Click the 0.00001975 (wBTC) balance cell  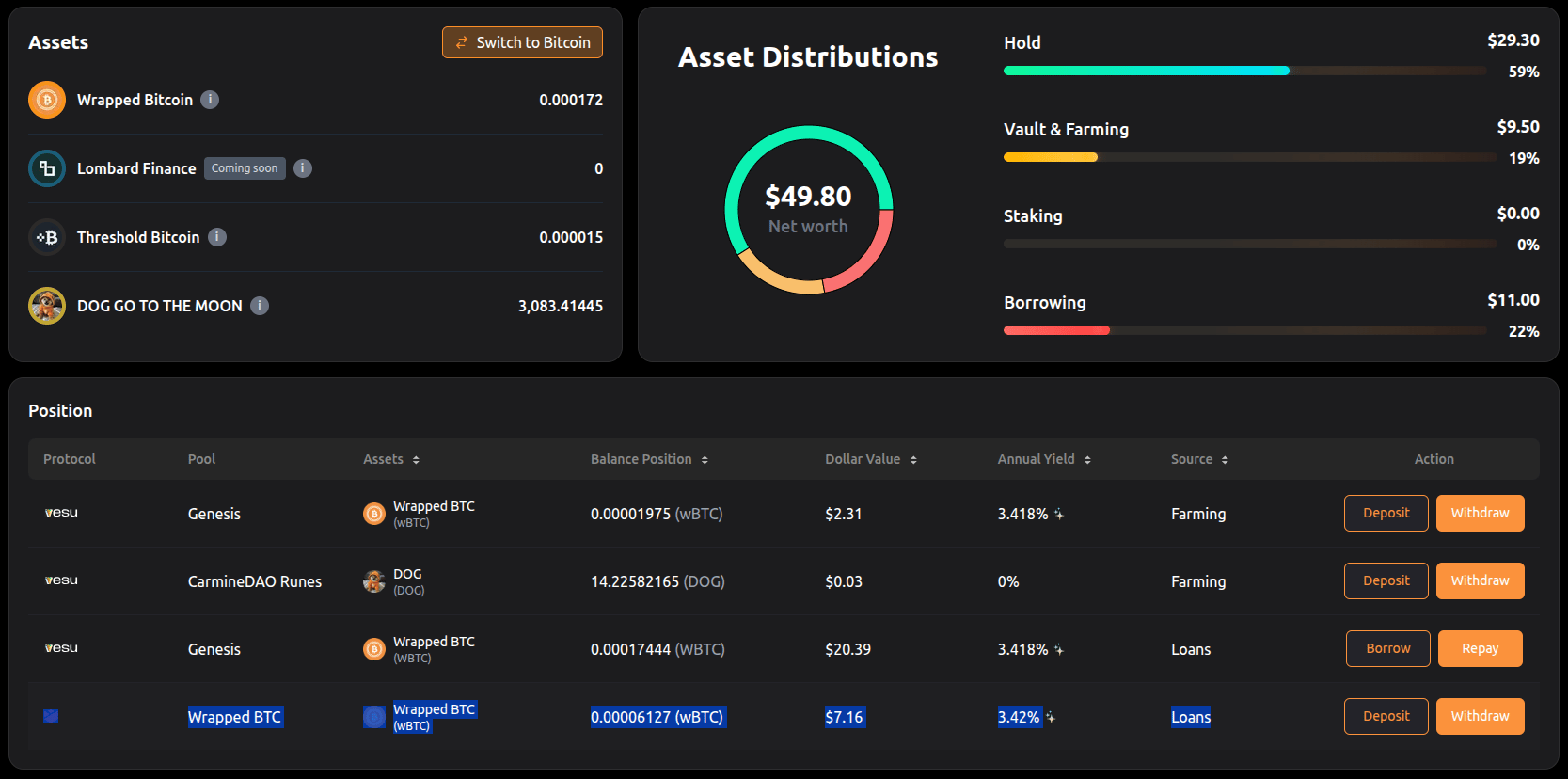click(x=657, y=514)
